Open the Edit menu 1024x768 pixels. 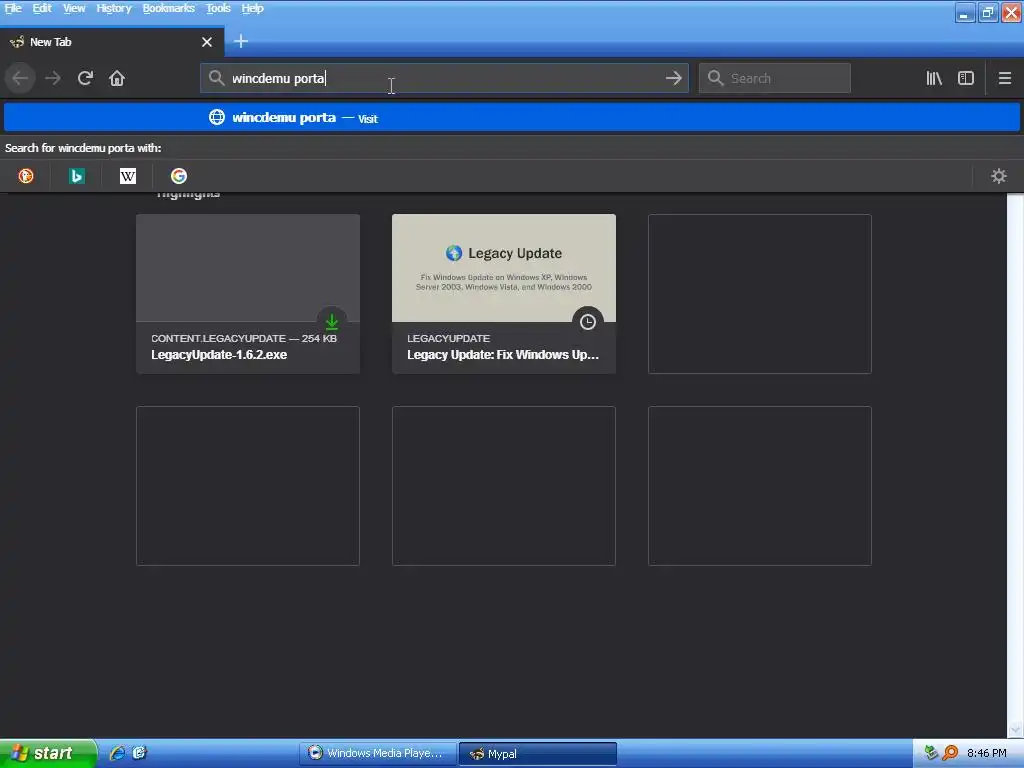tap(42, 8)
